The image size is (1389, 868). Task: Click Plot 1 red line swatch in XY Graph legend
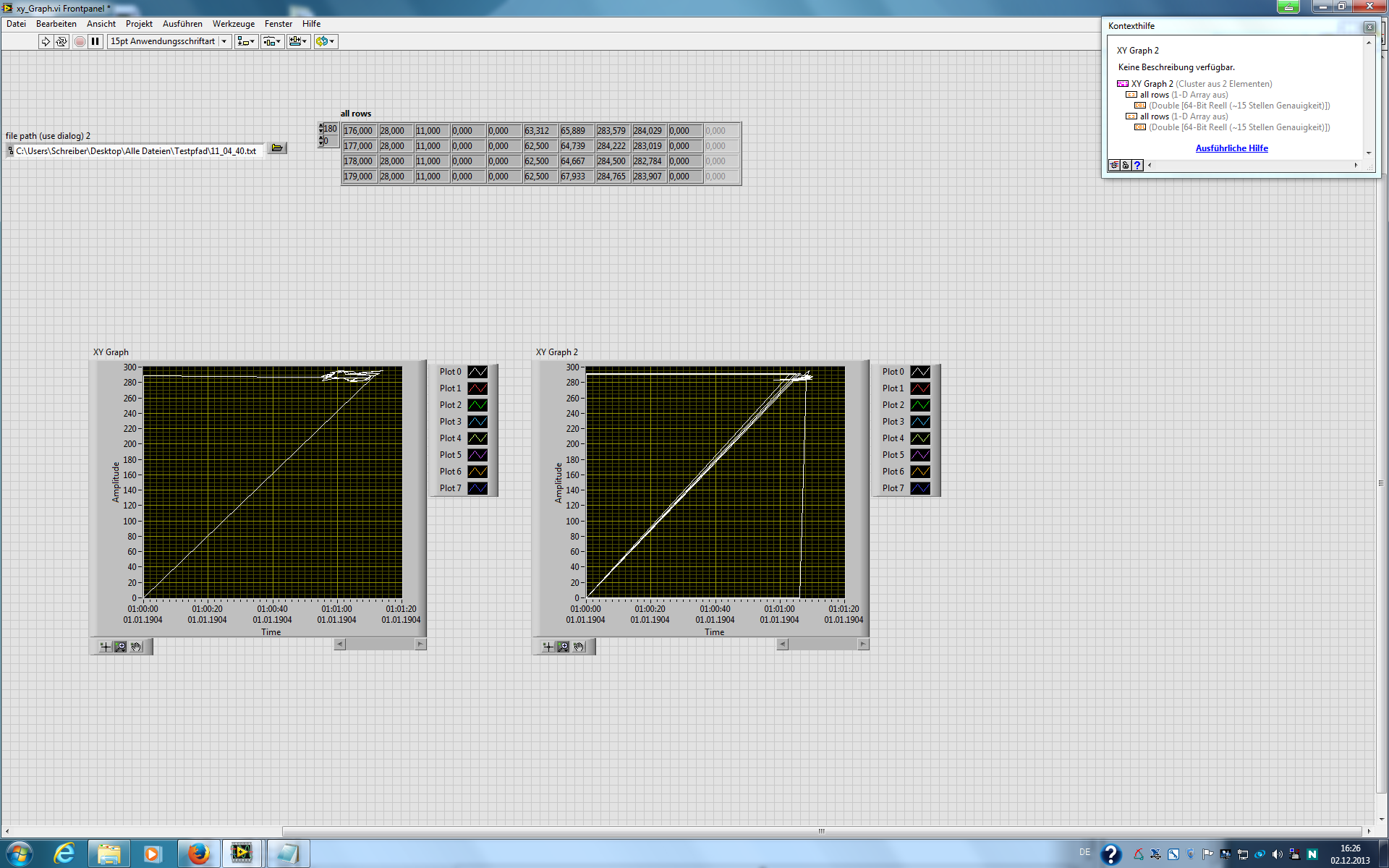[x=477, y=388]
